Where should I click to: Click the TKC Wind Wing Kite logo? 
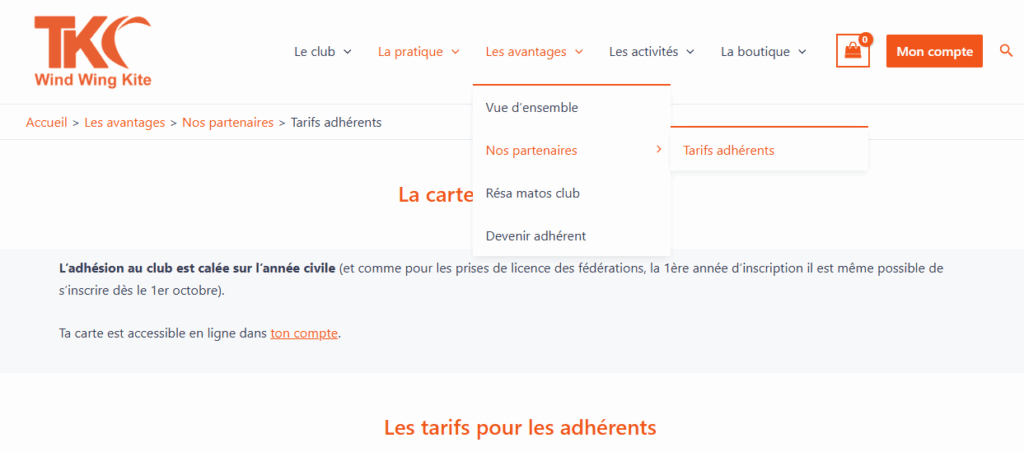click(93, 52)
